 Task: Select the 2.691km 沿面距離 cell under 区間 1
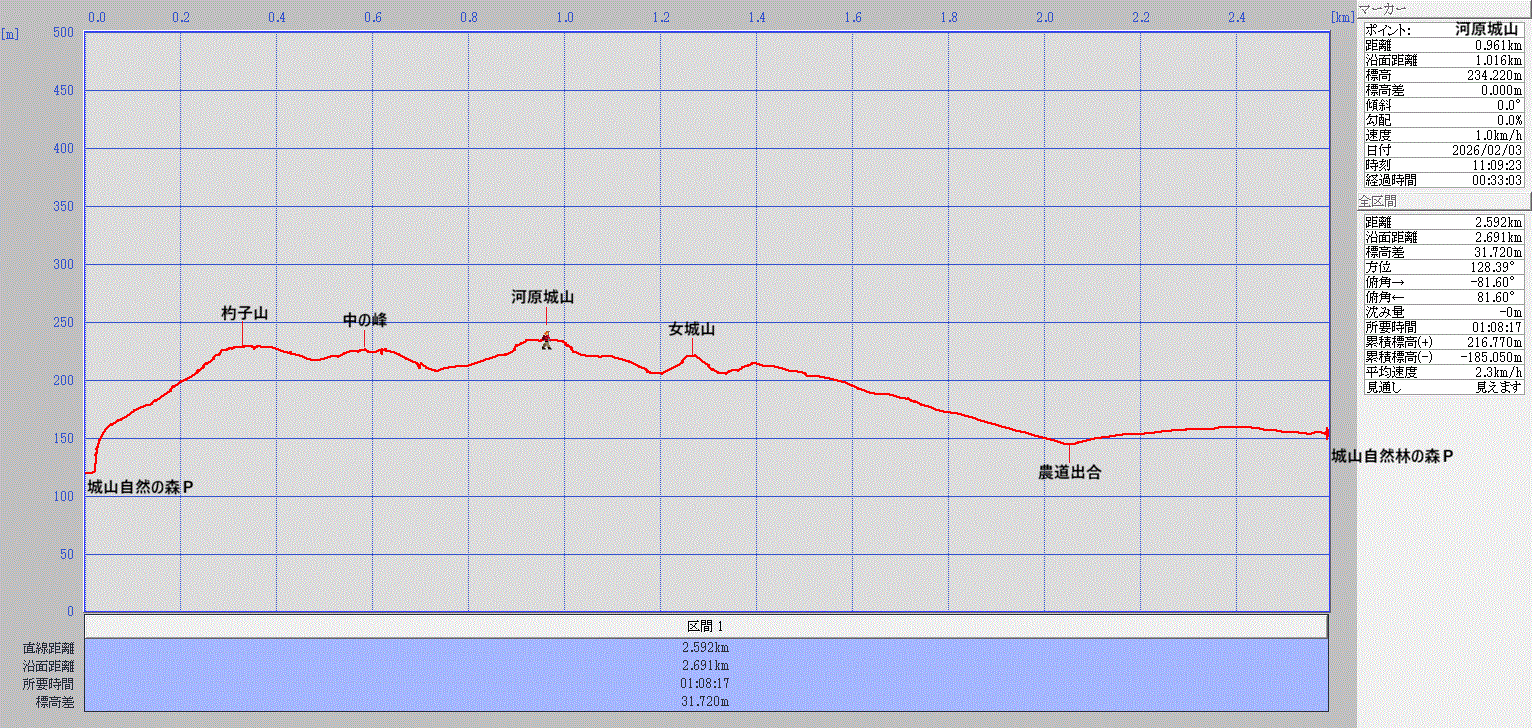point(706,665)
